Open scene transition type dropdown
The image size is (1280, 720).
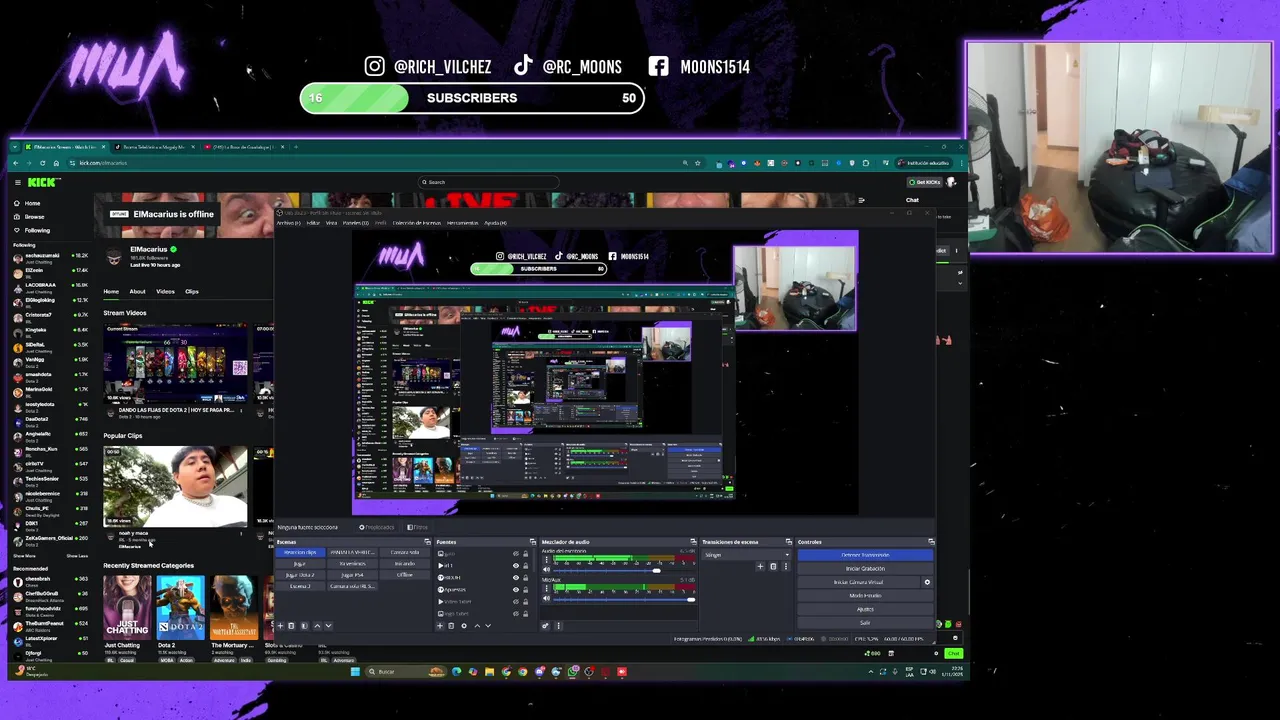pos(747,555)
